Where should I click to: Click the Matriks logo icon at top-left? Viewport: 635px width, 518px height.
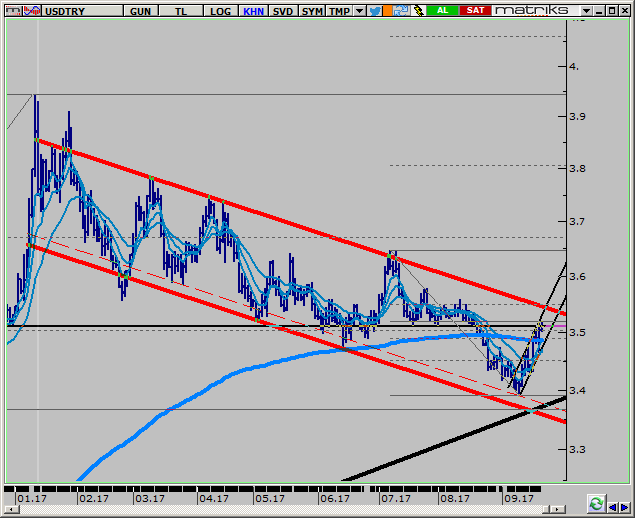(13, 11)
